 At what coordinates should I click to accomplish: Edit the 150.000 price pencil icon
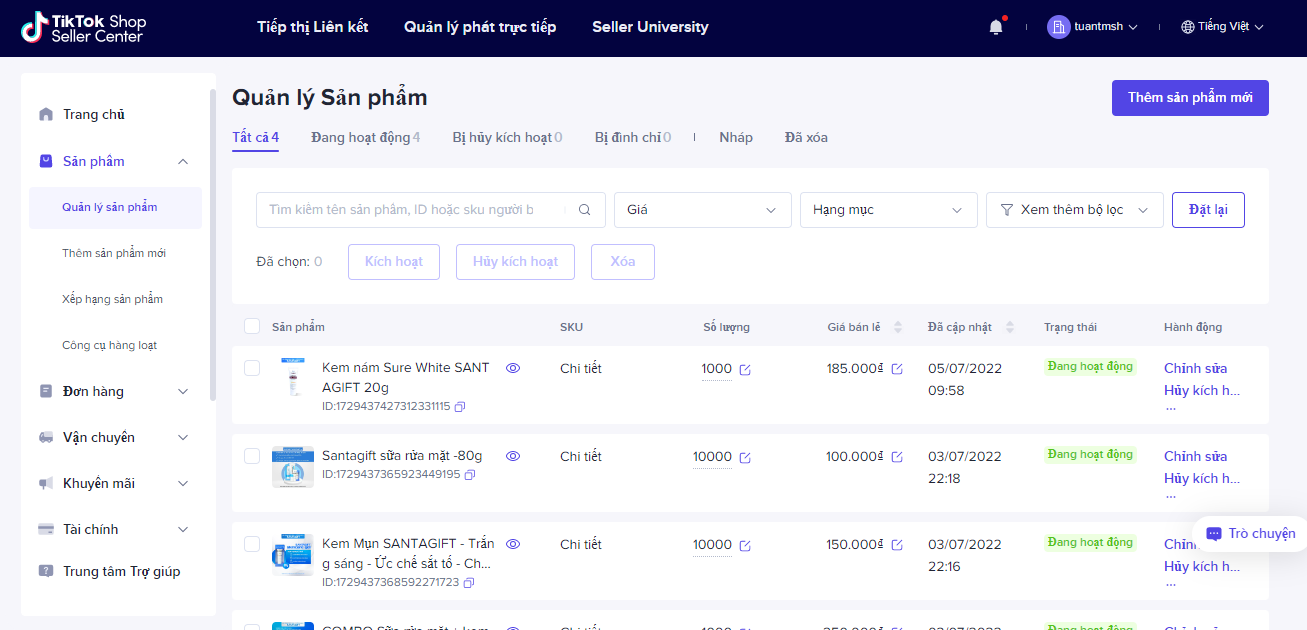[897, 545]
